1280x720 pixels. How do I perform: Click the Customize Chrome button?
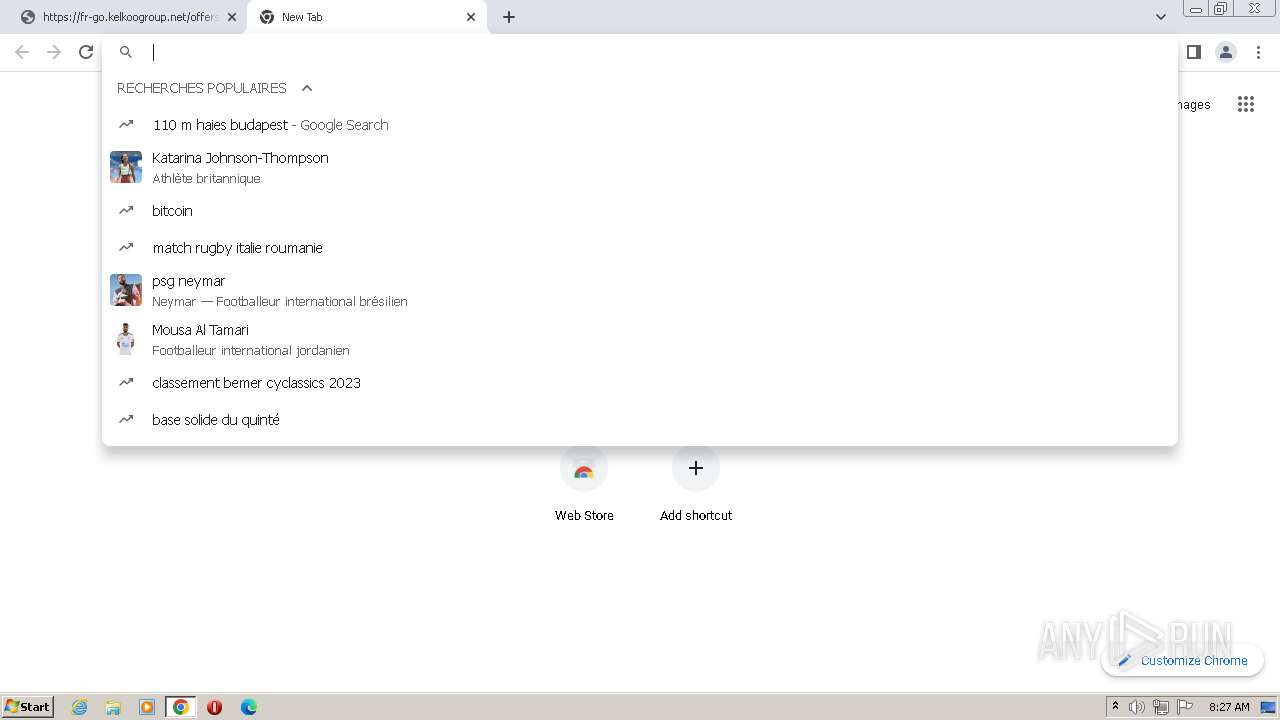[1183, 660]
